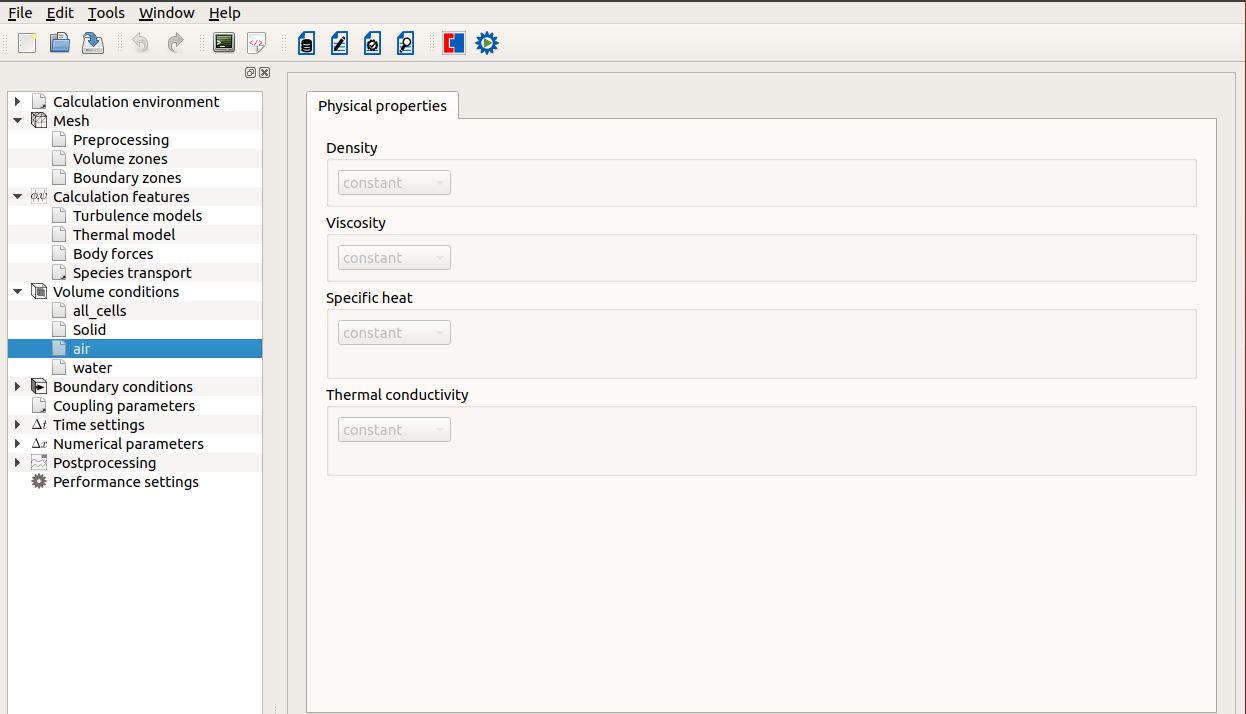Image resolution: width=1246 pixels, height=714 pixels.
Task: Float the side panel with undock button
Action: tap(250, 73)
